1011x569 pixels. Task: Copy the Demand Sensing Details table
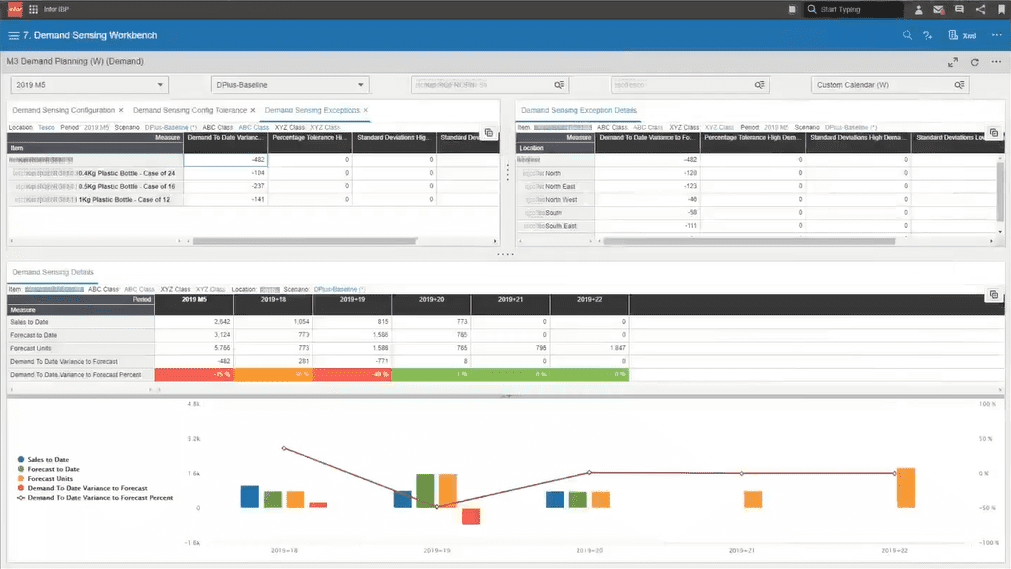(994, 295)
